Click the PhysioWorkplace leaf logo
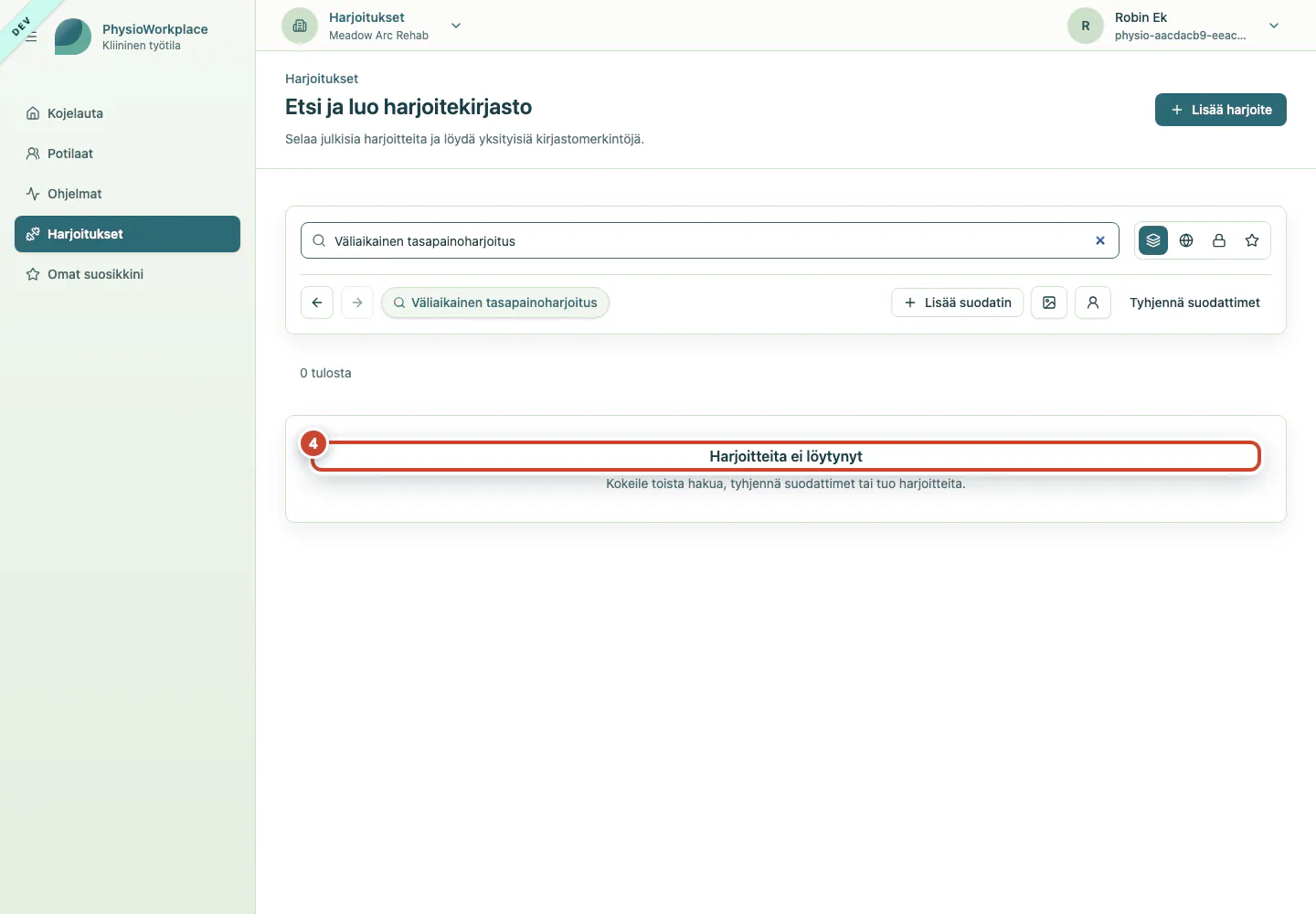 pyautogui.click(x=73, y=37)
